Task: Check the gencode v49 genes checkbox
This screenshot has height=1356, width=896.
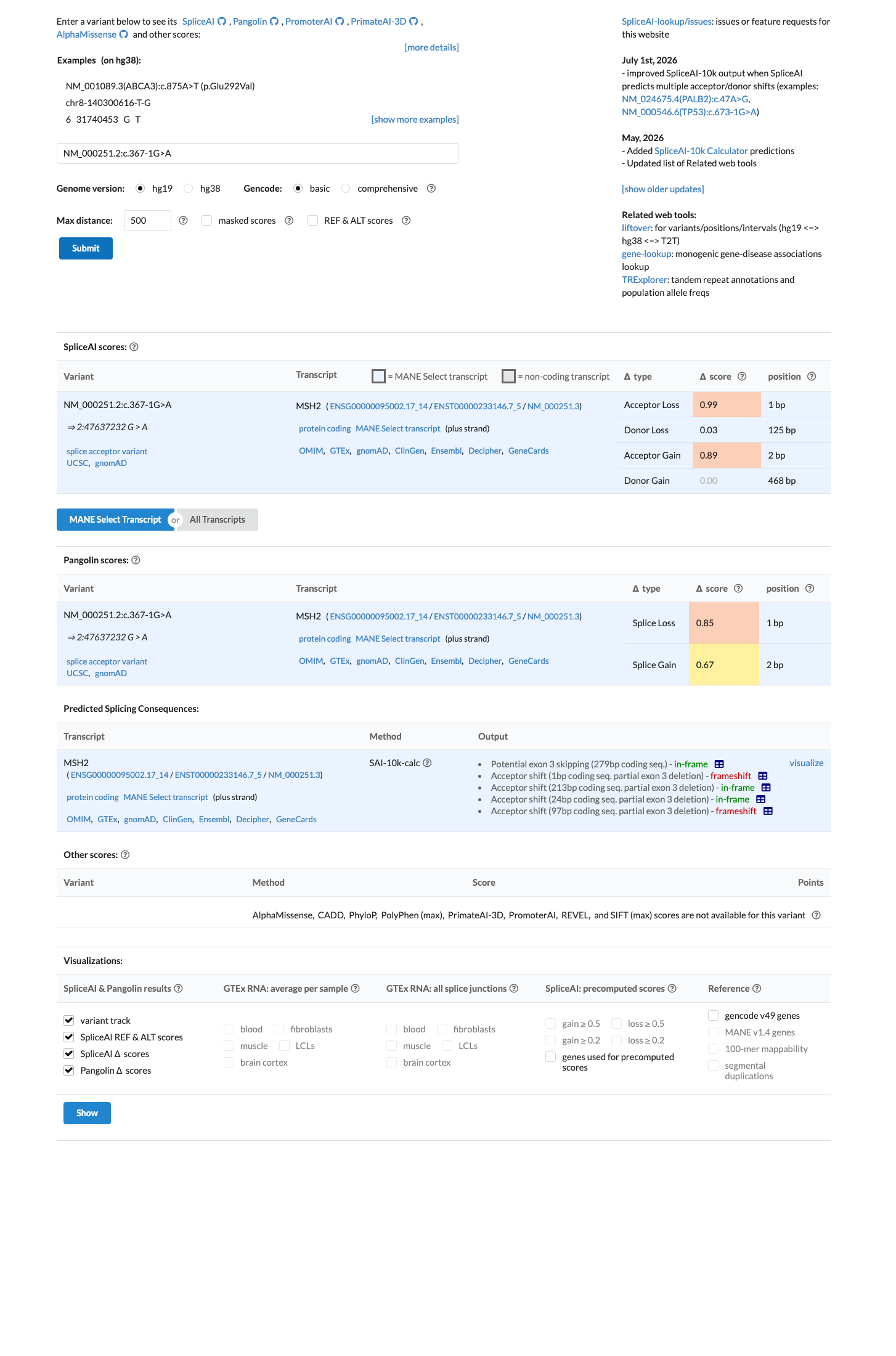Action: [714, 1015]
